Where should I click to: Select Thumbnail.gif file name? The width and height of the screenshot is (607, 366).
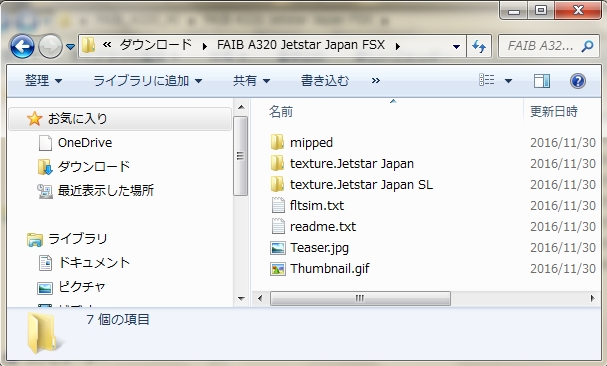[330, 268]
